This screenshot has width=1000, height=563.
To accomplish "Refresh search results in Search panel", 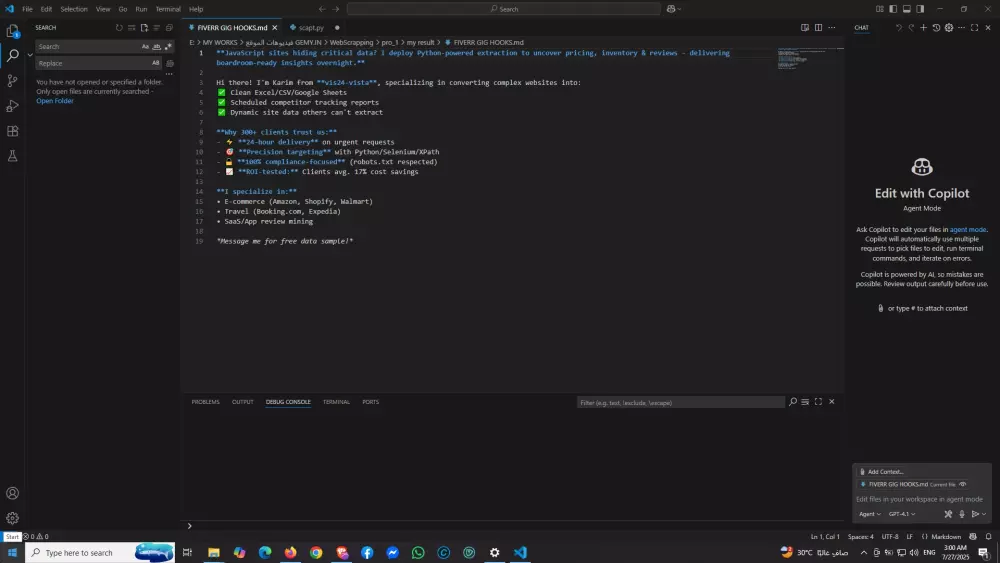I will [119, 27].
